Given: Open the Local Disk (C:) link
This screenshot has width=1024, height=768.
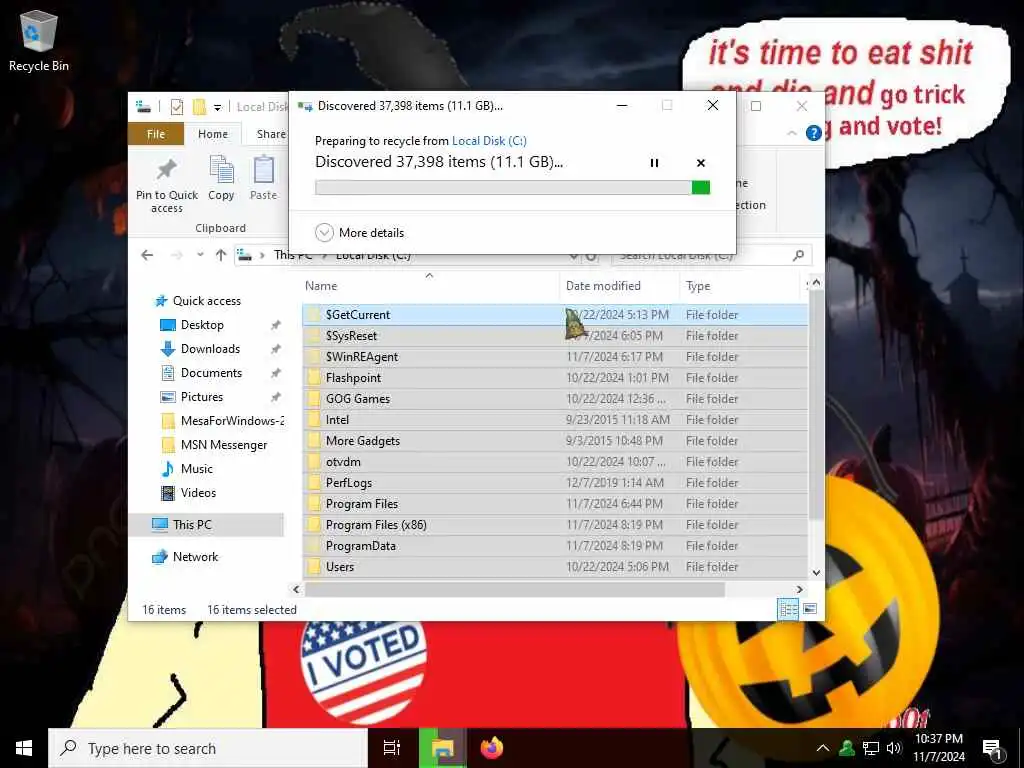Looking at the screenshot, I should 489,140.
